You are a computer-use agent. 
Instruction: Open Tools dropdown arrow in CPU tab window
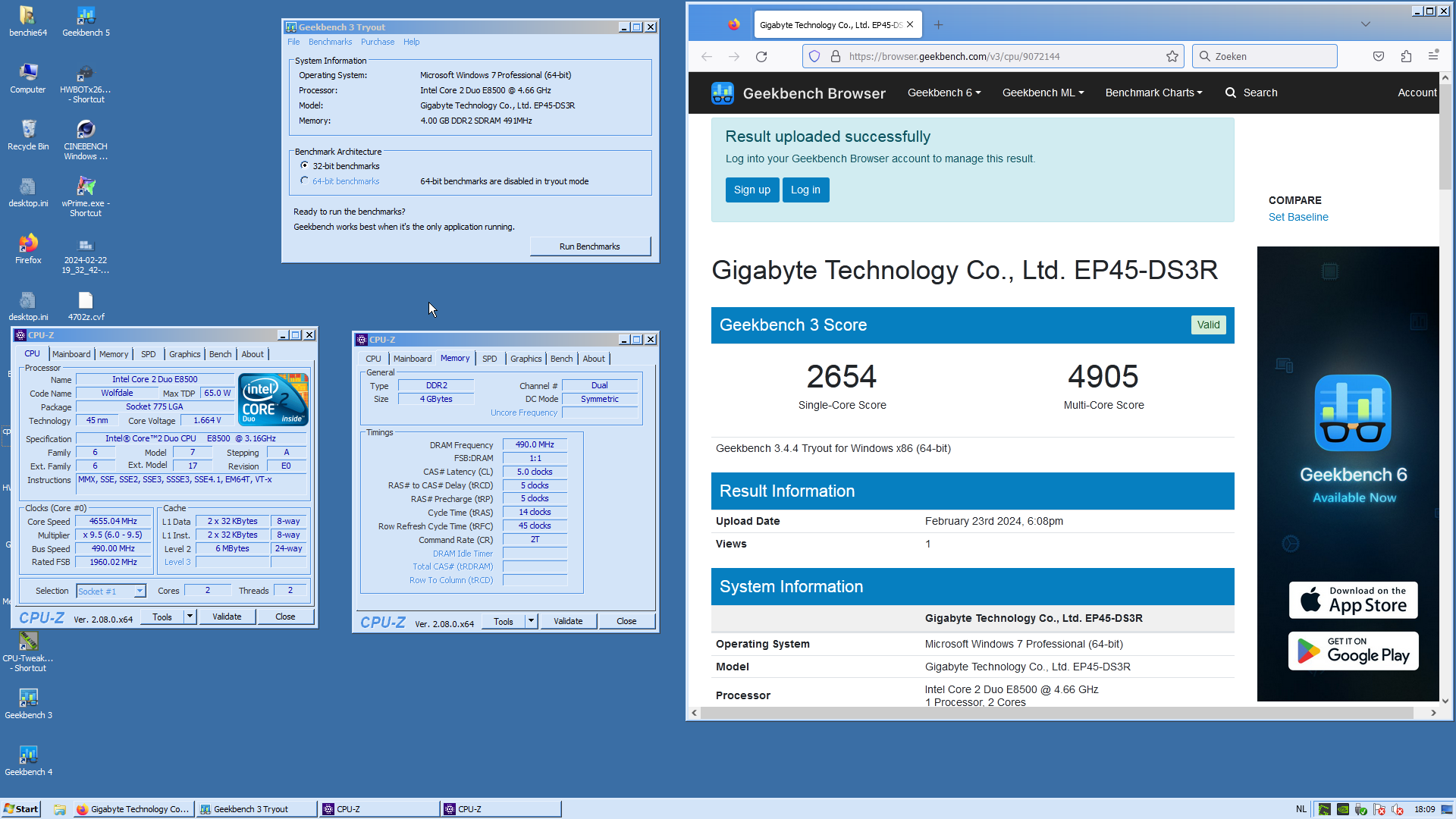point(190,617)
